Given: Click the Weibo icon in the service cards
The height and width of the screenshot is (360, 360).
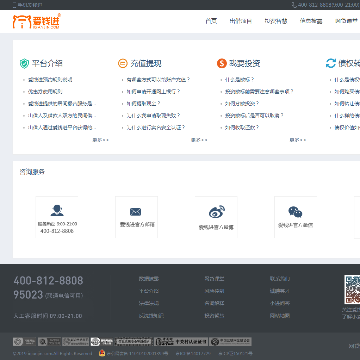Looking at the screenshot, I should (217, 212).
